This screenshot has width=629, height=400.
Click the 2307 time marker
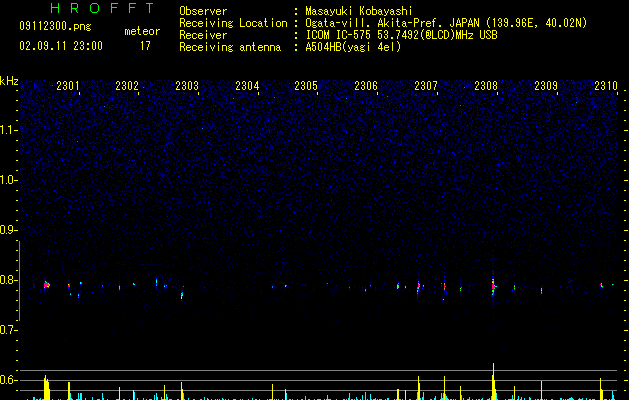426,85
